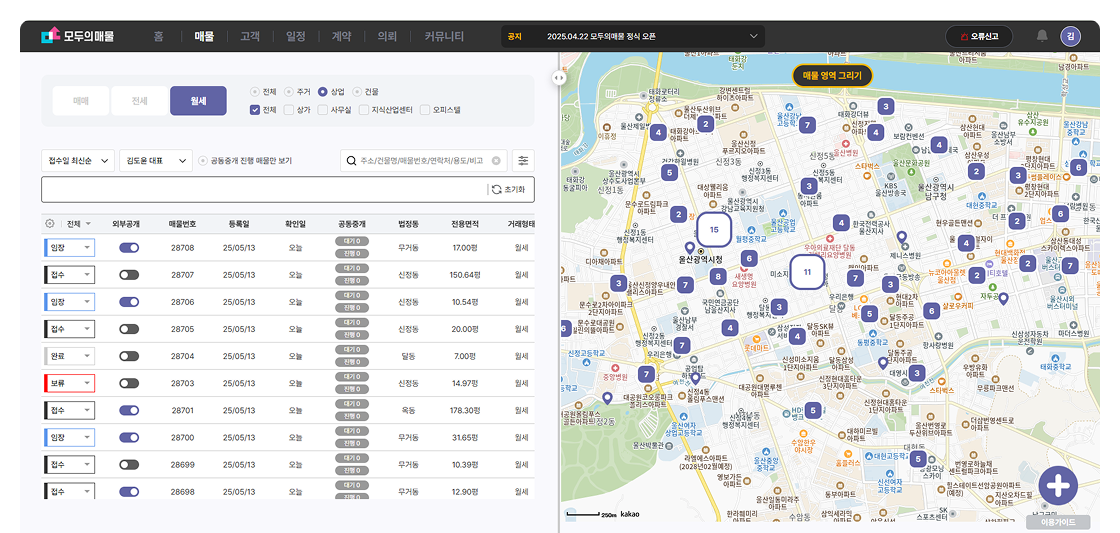Open the 의뢰 menu

coord(387,36)
